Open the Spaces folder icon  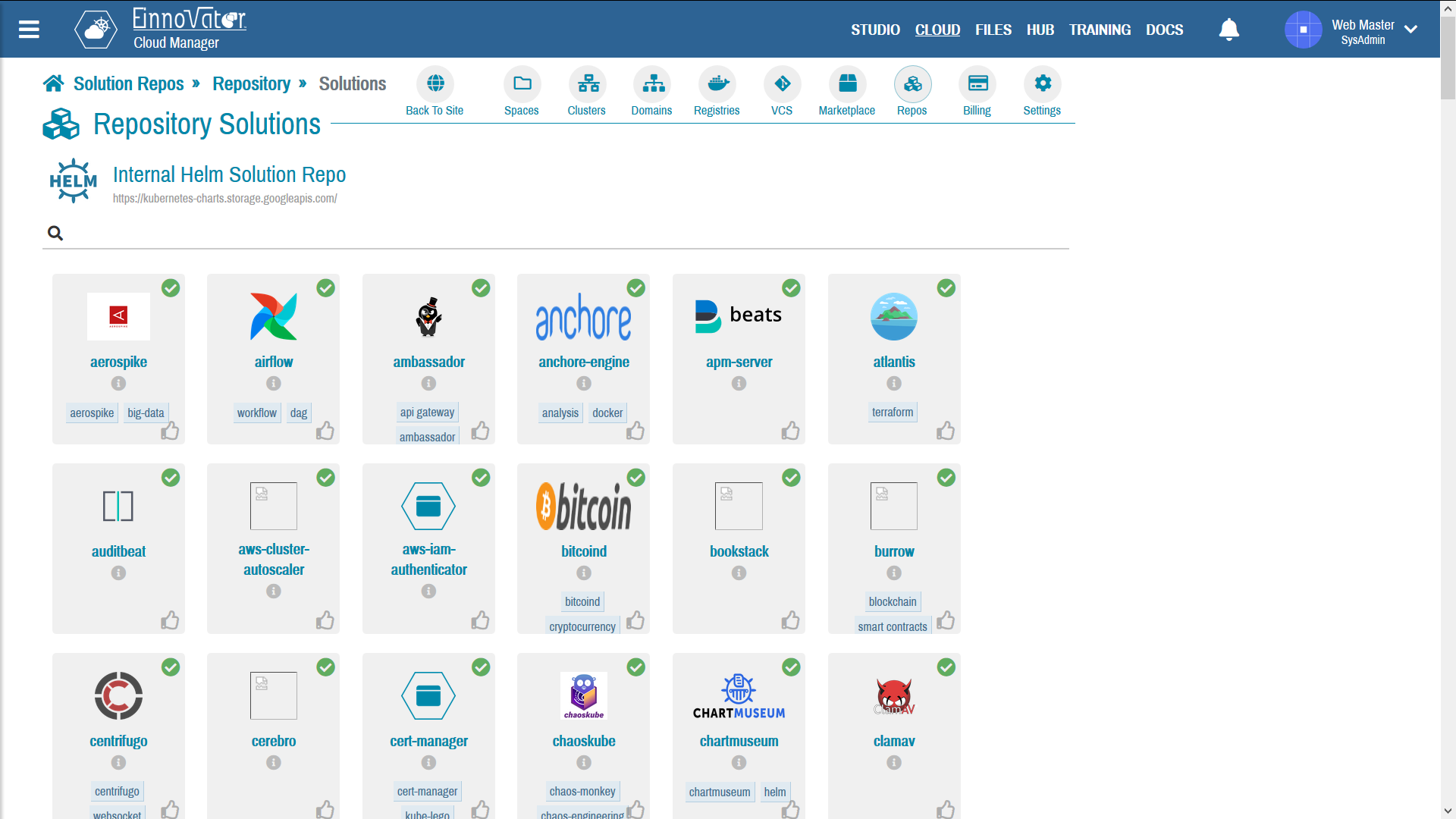point(522,83)
